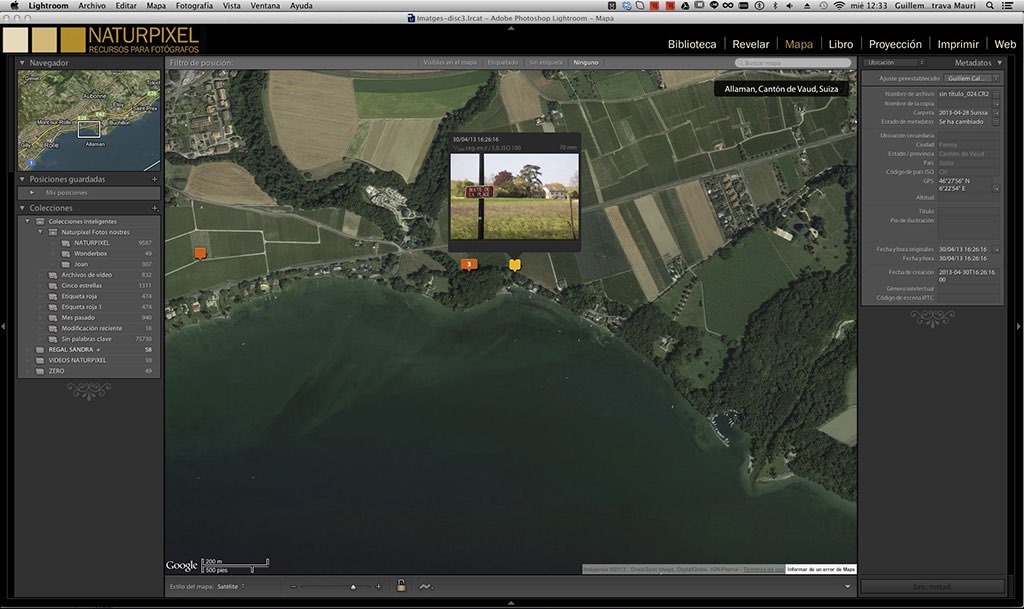Image resolution: width=1024 pixels, height=609 pixels.
Task: Open toolbar options arrow at right
Action: (848, 586)
